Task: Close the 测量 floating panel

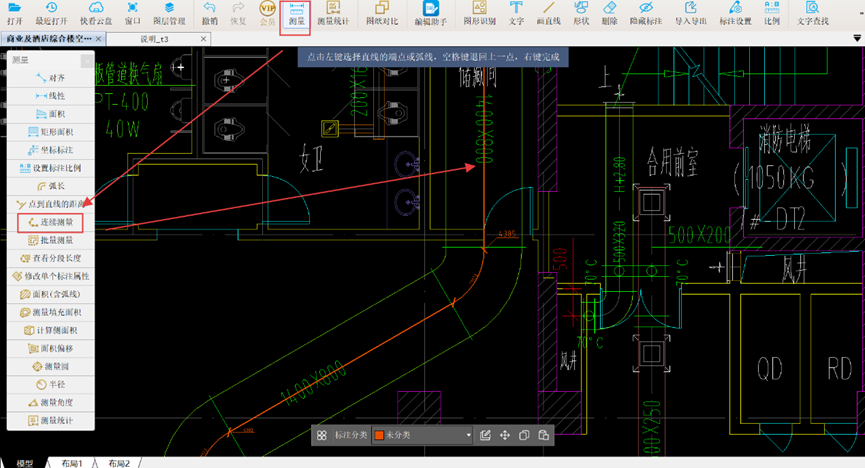Action: [x=89, y=60]
